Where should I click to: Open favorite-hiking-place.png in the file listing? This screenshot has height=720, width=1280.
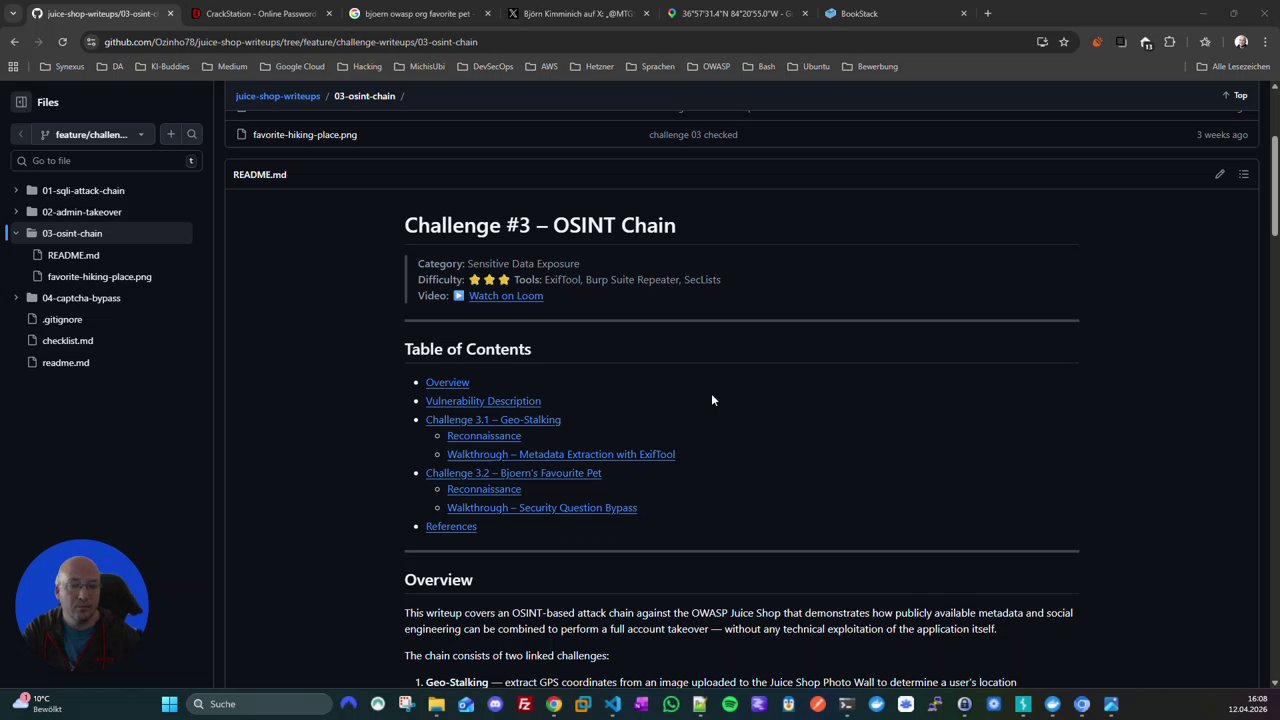pyautogui.click(x=305, y=135)
